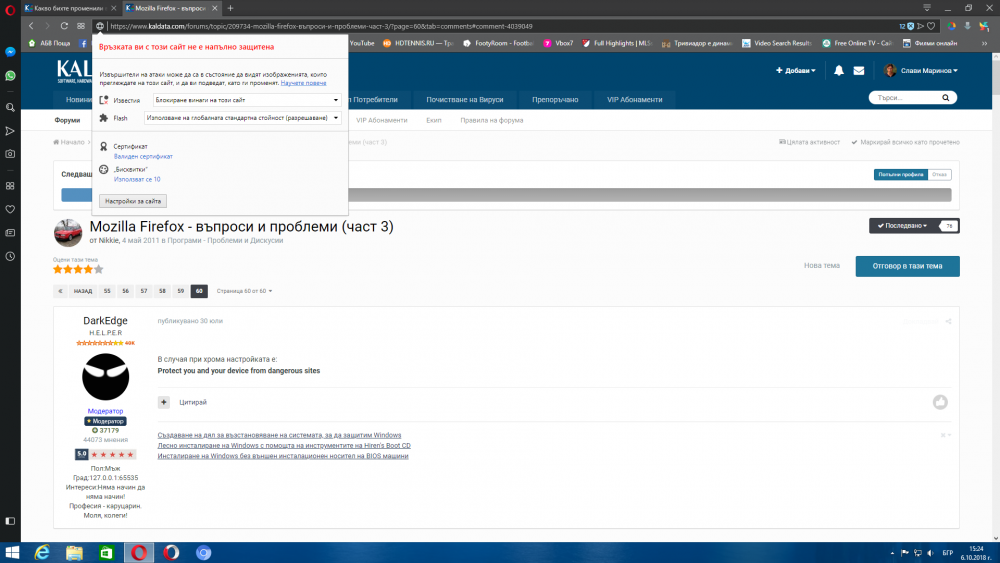1000x563 pixels.
Task: Reload the current page
Action: (x=64, y=26)
